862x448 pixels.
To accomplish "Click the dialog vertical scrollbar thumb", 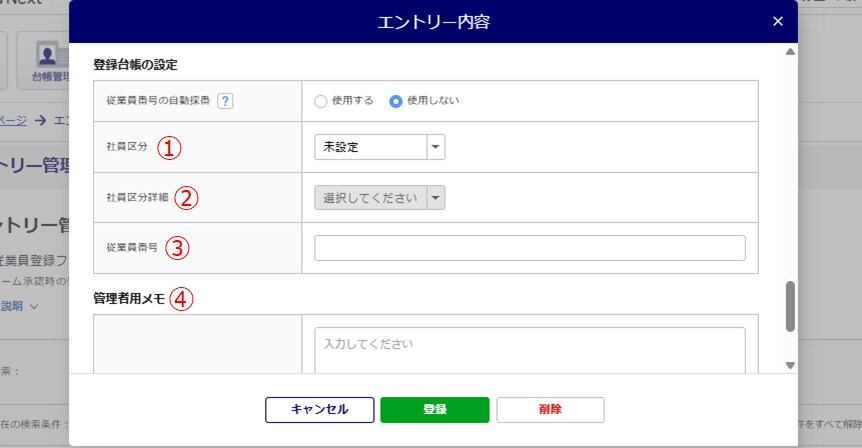I will [x=790, y=307].
